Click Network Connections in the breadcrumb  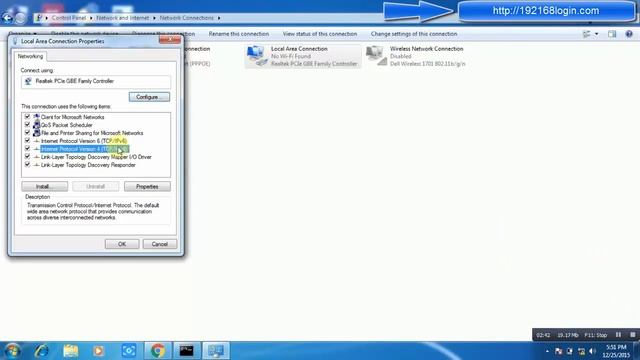click(187, 18)
